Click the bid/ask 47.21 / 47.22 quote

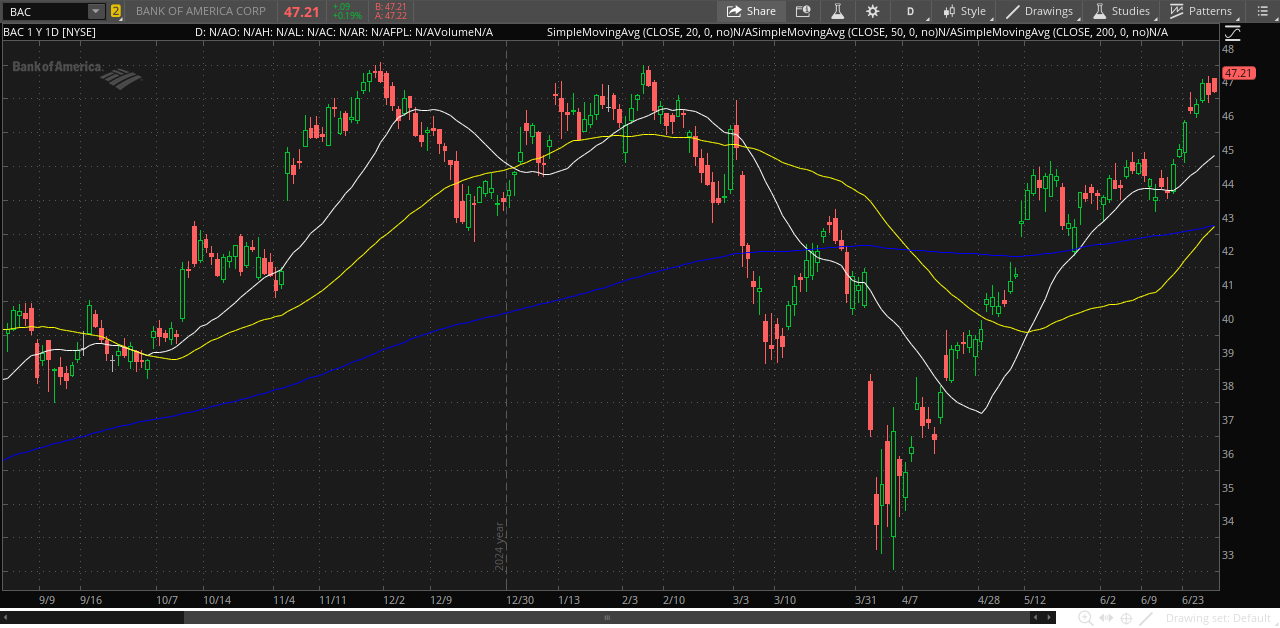(391, 11)
